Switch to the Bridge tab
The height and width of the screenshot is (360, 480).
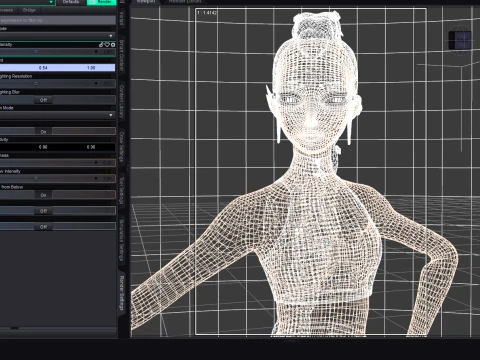click(x=29, y=10)
